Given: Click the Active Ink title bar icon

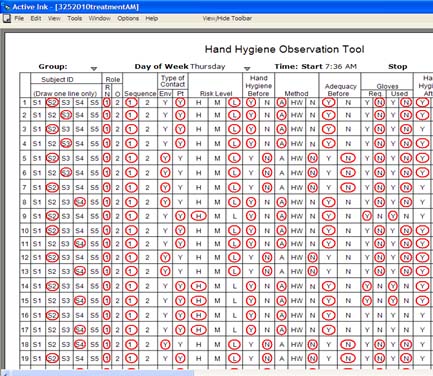Looking at the screenshot, I should coord(6,7).
